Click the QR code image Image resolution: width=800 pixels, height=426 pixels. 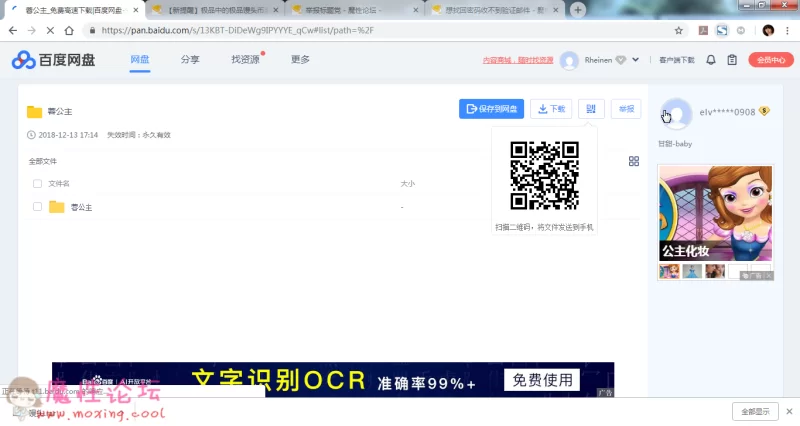click(x=544, y=176)
